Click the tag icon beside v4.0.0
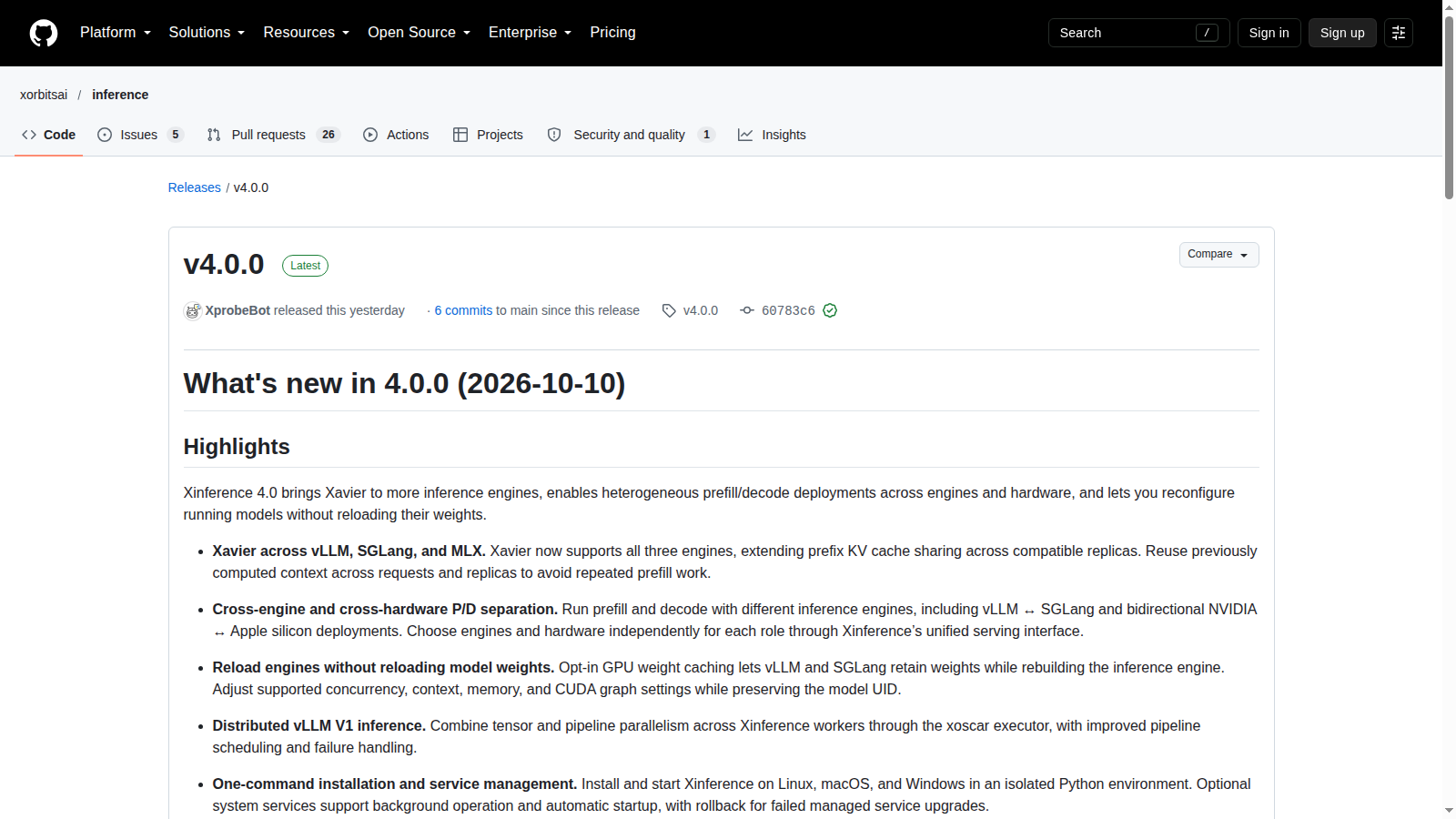 click(x=669, y=311)
